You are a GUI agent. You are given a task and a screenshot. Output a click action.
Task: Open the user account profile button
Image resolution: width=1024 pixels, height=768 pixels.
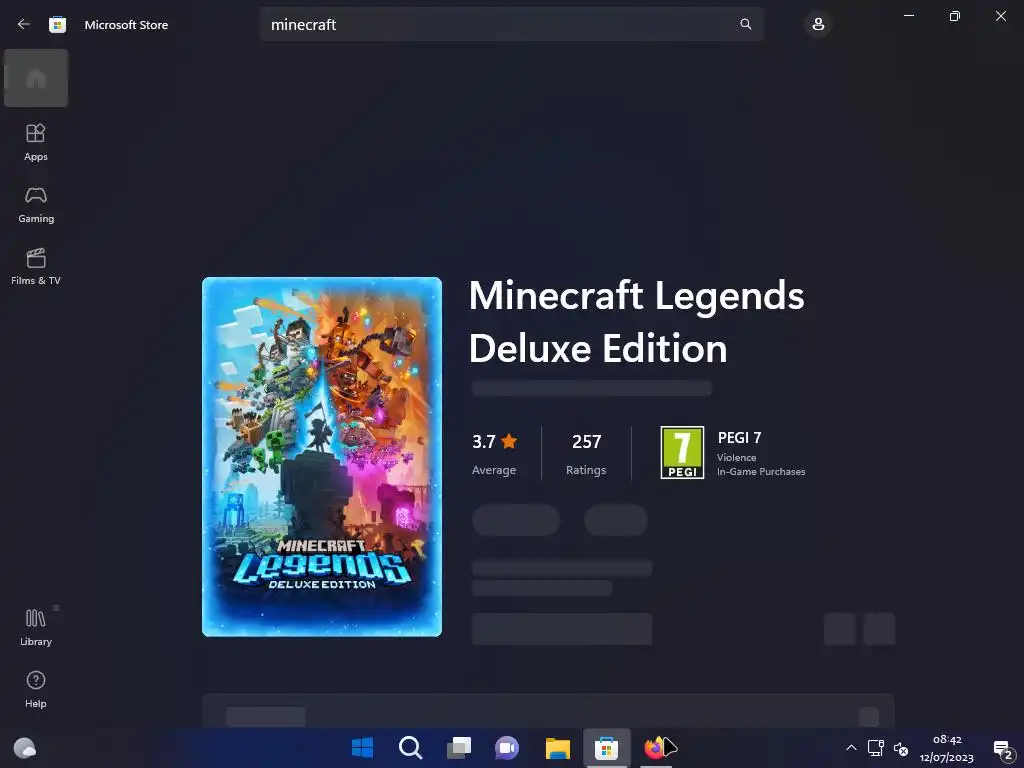pos(818,24)
